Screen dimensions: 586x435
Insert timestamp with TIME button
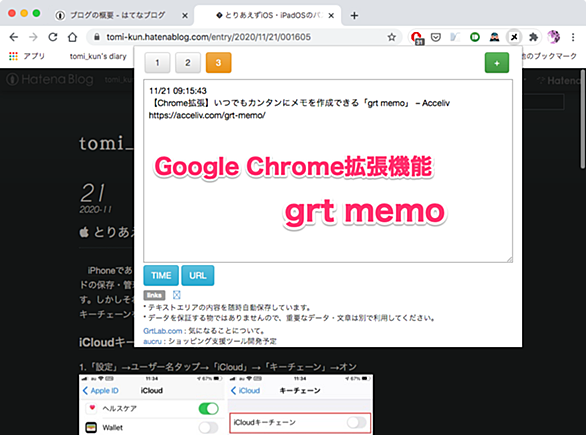point(161,275)
